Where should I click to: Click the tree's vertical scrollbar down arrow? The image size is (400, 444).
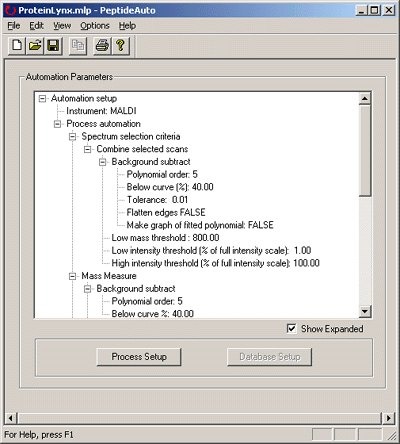365,311
